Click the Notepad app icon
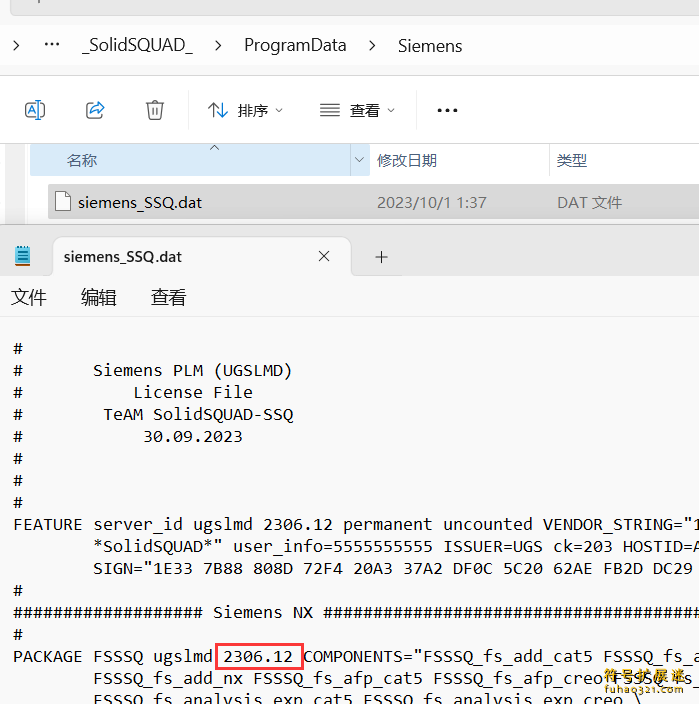 pyautogui.click(x=23, y=256)
